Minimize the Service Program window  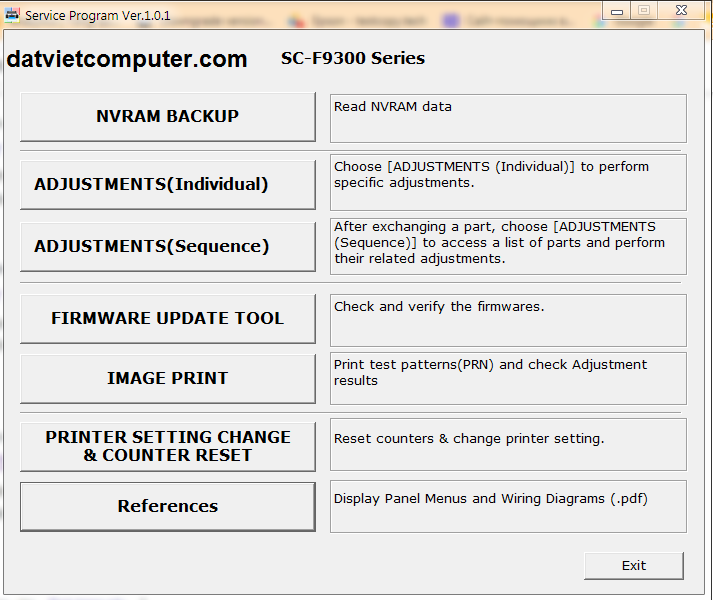[618, 11]
